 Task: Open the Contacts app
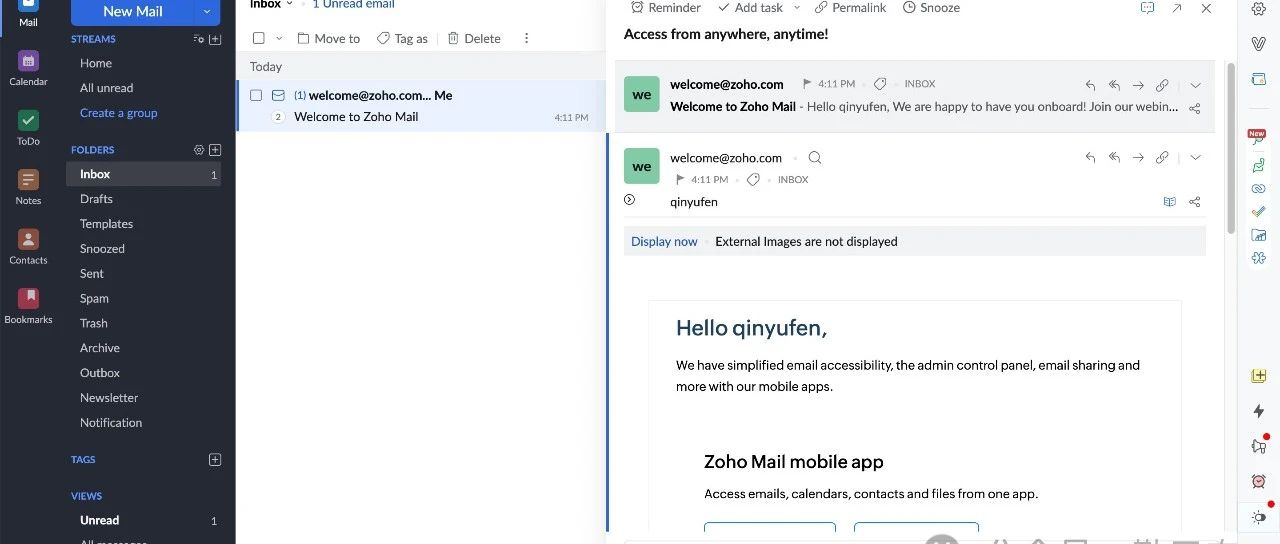pyautogui.click(x=28, y=247)
